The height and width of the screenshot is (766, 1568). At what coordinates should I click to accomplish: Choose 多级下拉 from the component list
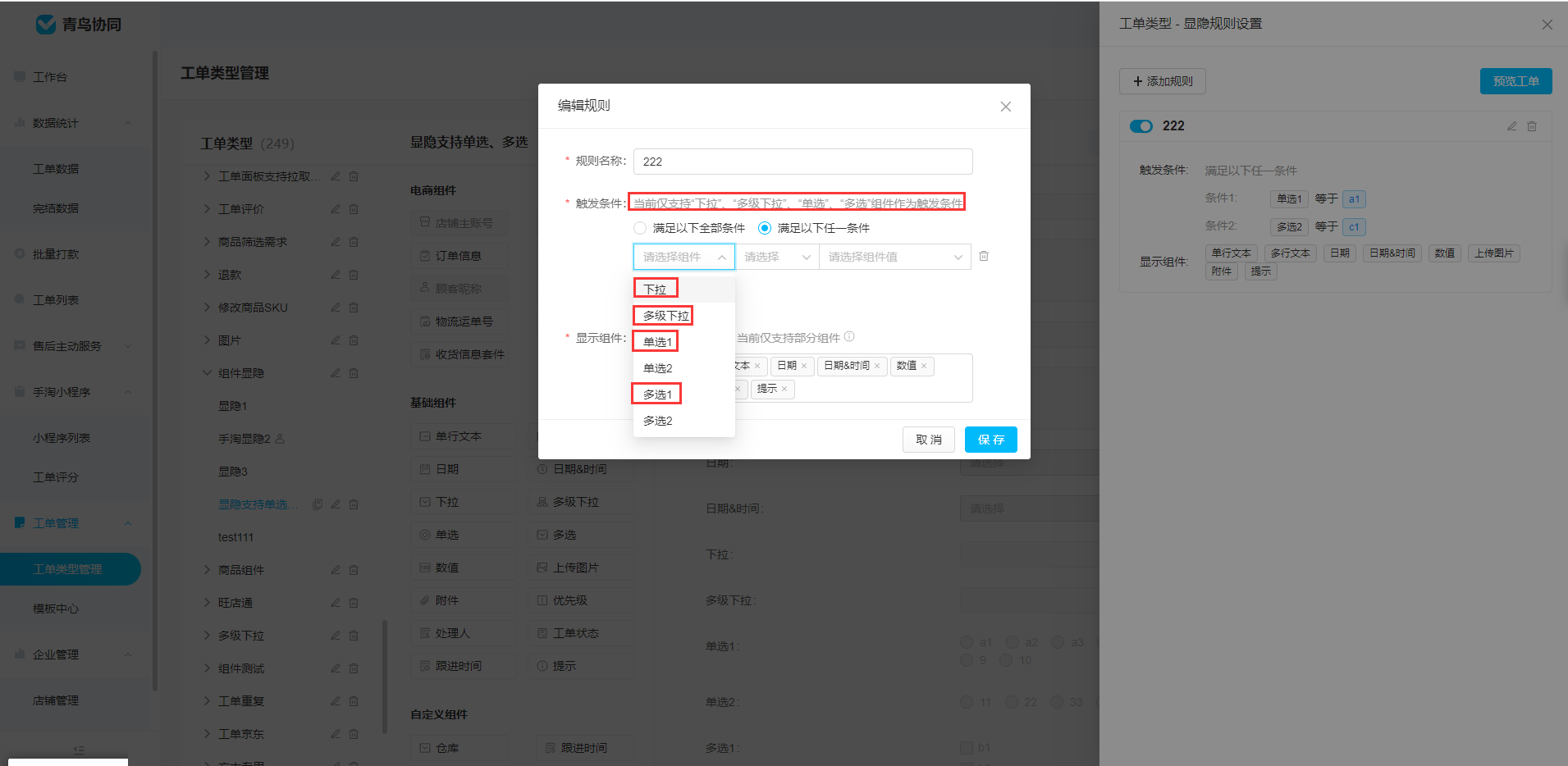click(x=684, y=316)
